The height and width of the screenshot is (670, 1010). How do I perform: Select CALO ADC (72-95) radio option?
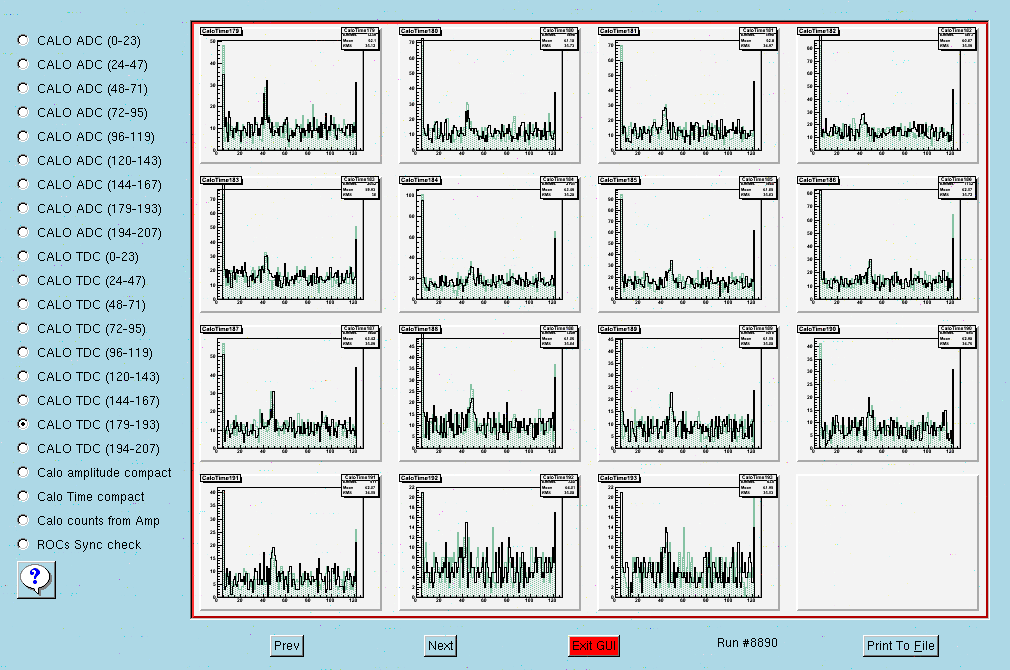tap(23, 112)
